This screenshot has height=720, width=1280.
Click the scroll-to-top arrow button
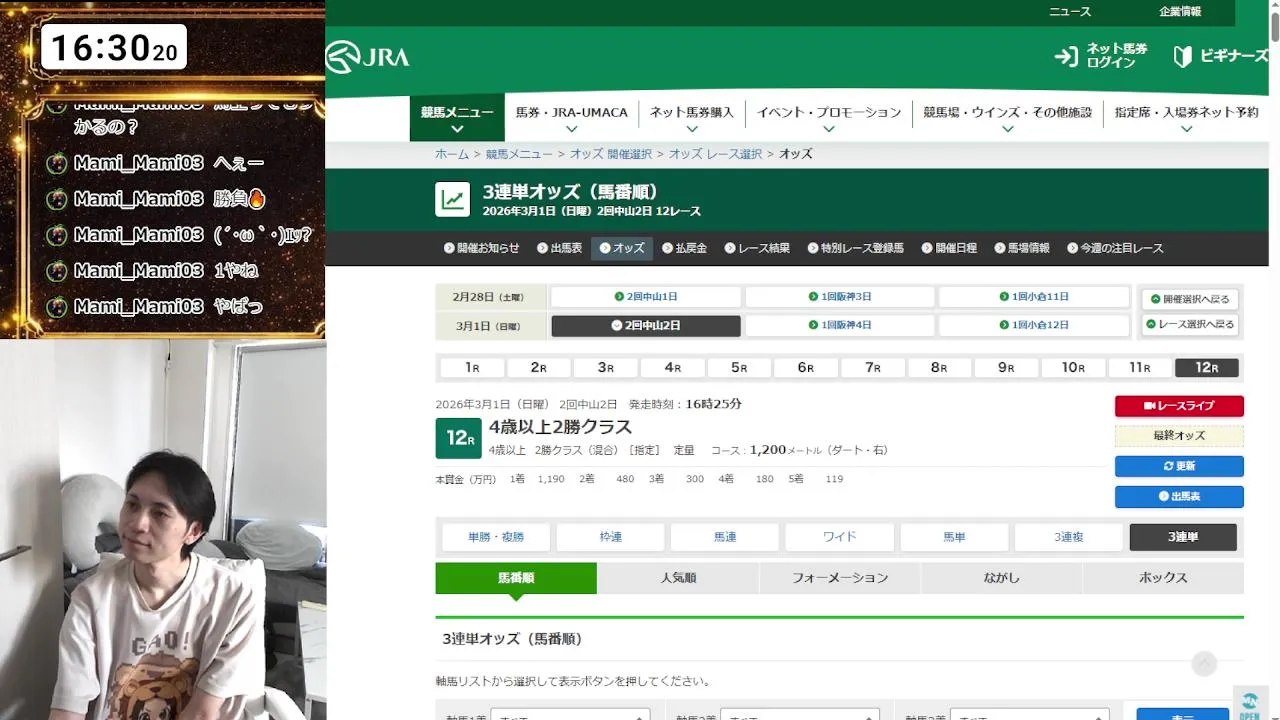pos(1204,663)
